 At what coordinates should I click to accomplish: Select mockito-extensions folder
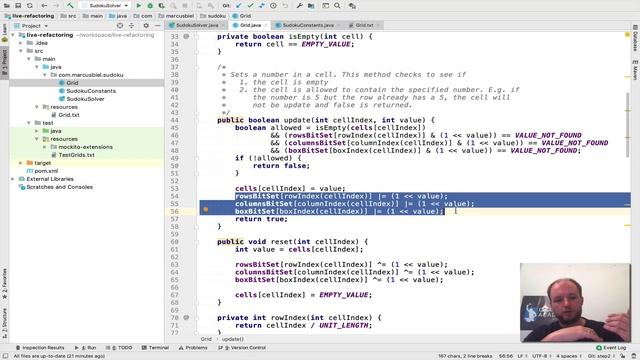[x=85, y=147]
